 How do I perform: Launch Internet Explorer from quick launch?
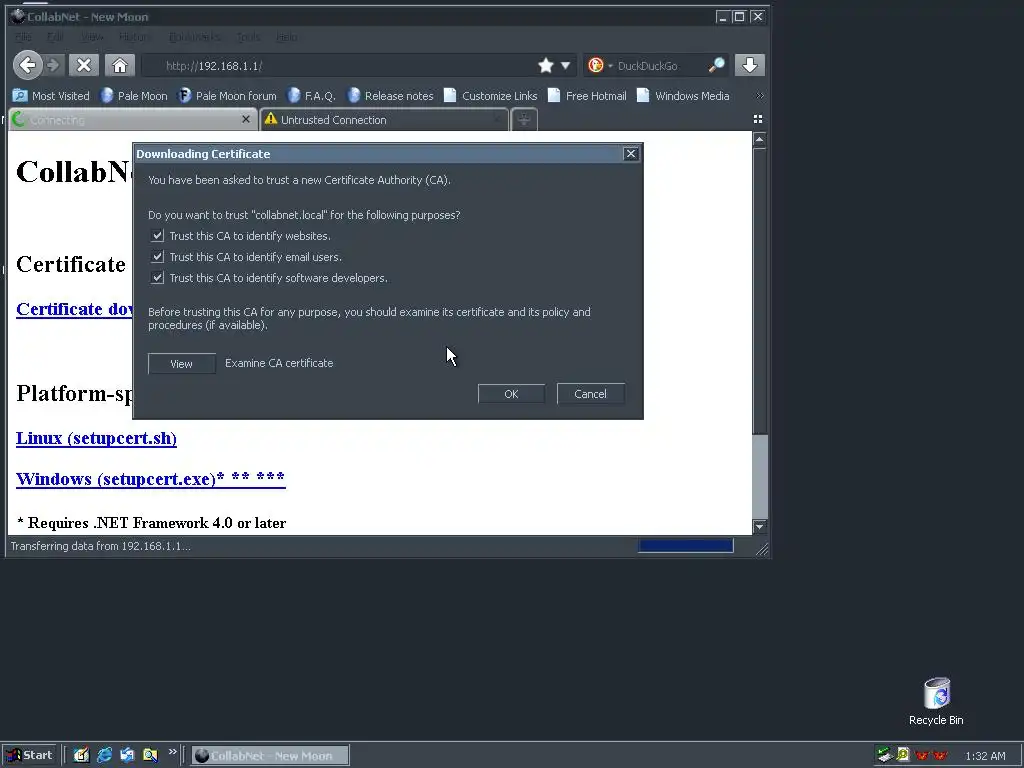click(x=104, y=755)
